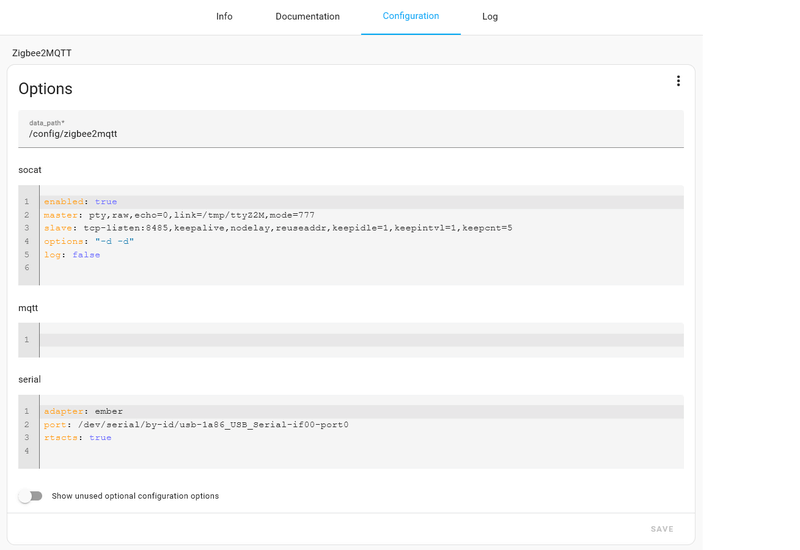This screenshot has width=800, height=550.
Task: Switch to the Documentation tab
Action: click(x=307, y=16)
